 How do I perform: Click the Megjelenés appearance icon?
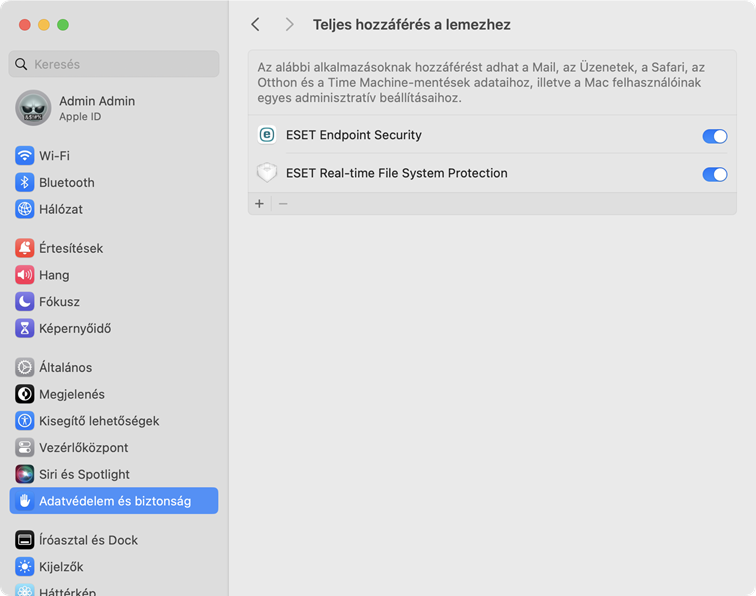tap(25, 394)
